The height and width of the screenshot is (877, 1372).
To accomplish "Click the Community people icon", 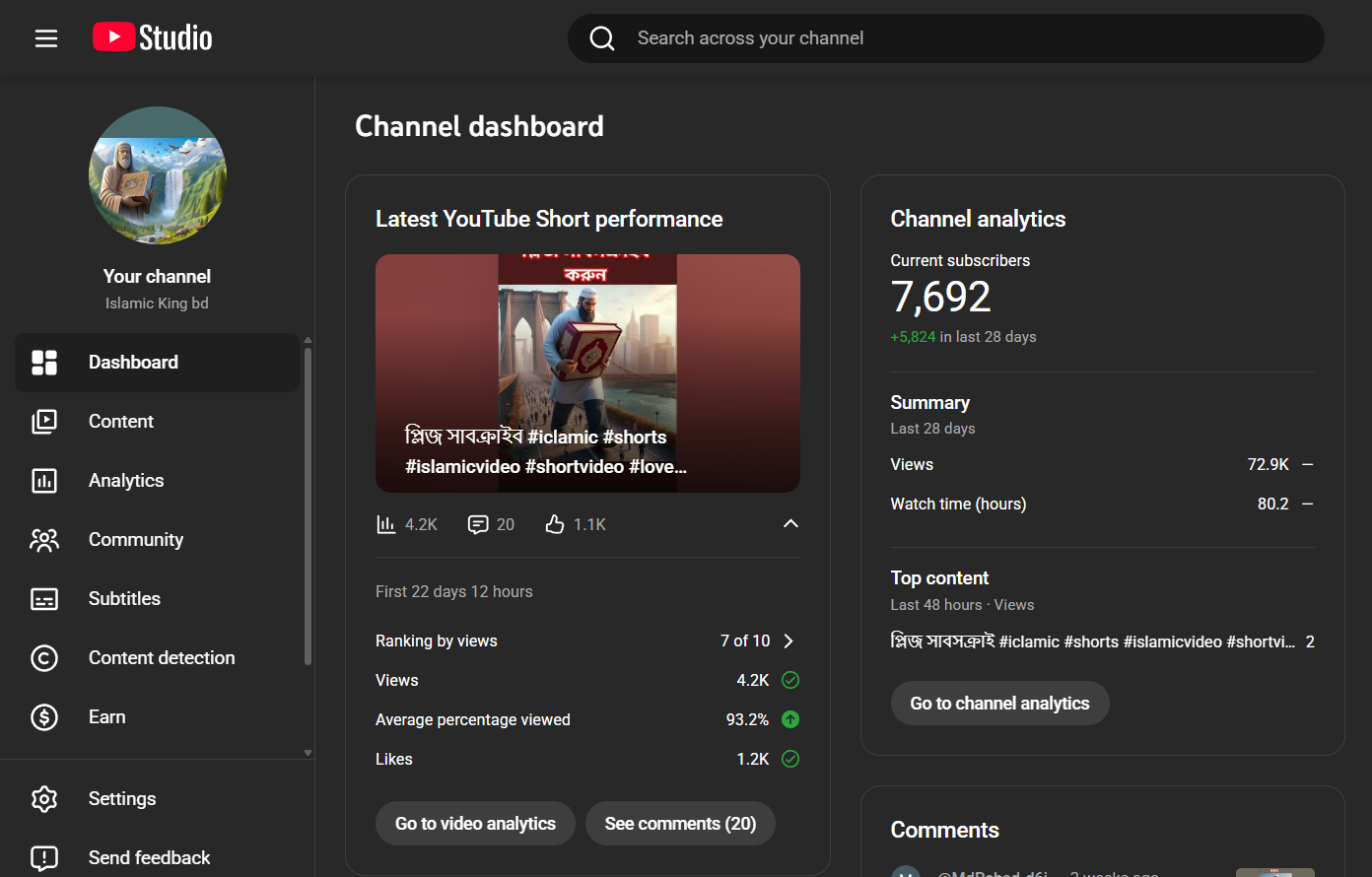I will (44, 540).
